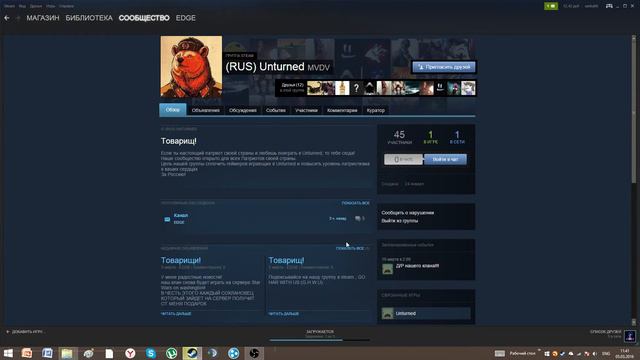640x360 pixels.
Task: Click the Unturned game icon in related games
Action: tap(387, 313)
